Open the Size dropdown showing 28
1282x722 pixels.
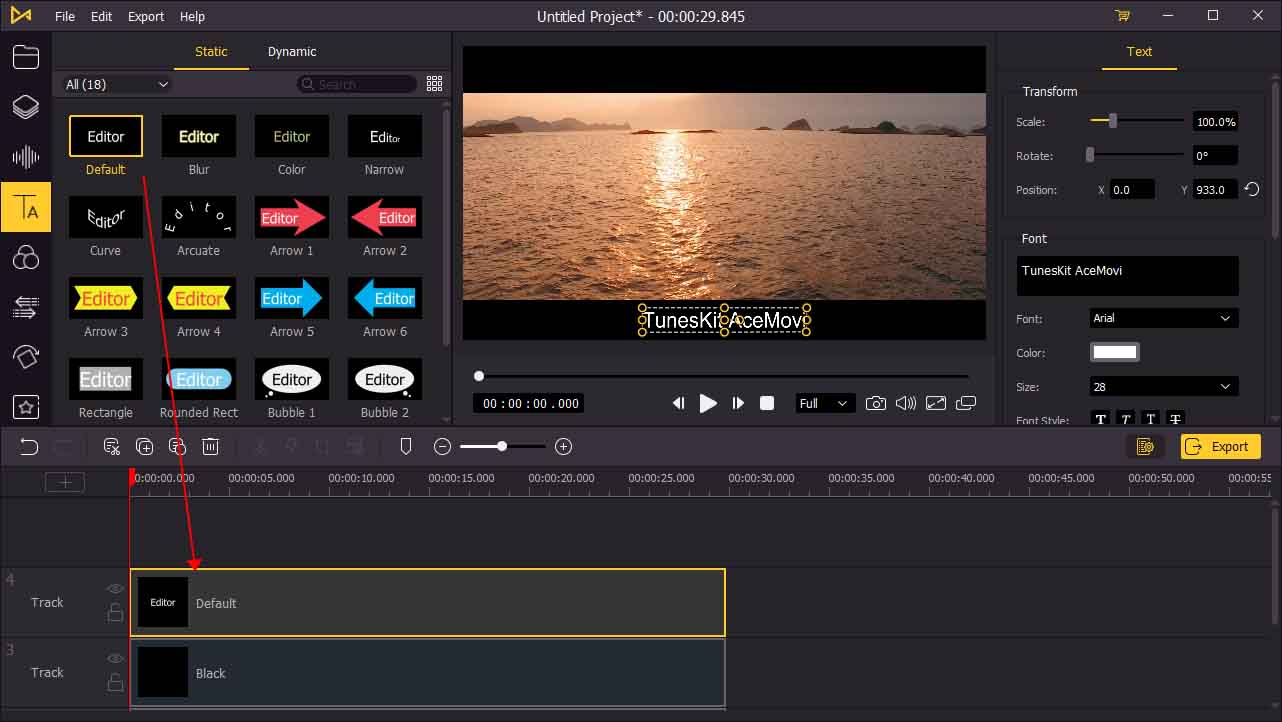[1163, 386]
